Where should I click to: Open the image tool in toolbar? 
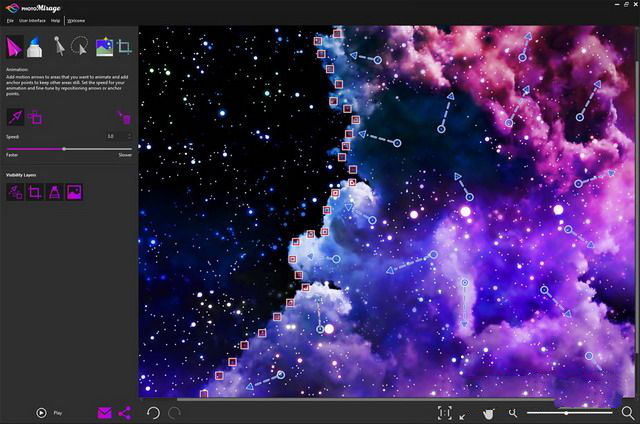click(104, 46)
